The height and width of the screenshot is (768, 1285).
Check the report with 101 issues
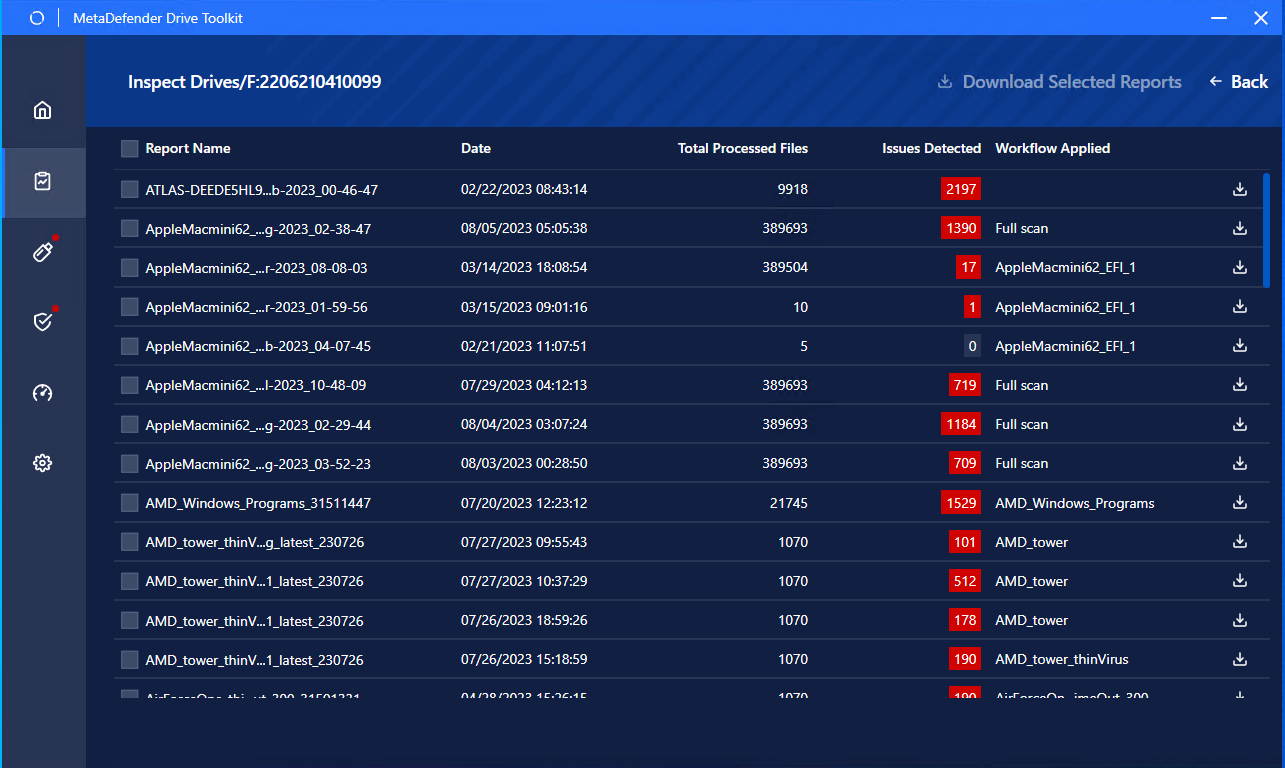129,542
